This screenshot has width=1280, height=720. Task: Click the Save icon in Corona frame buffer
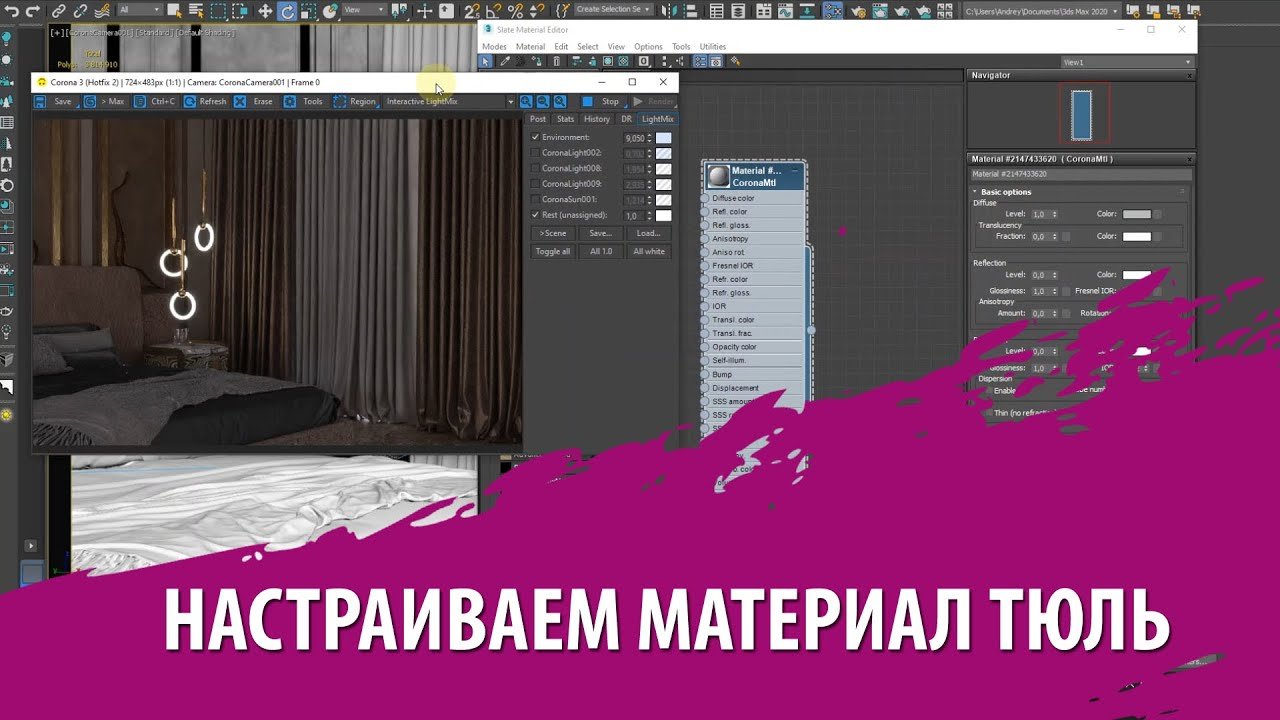click(42, 101)
